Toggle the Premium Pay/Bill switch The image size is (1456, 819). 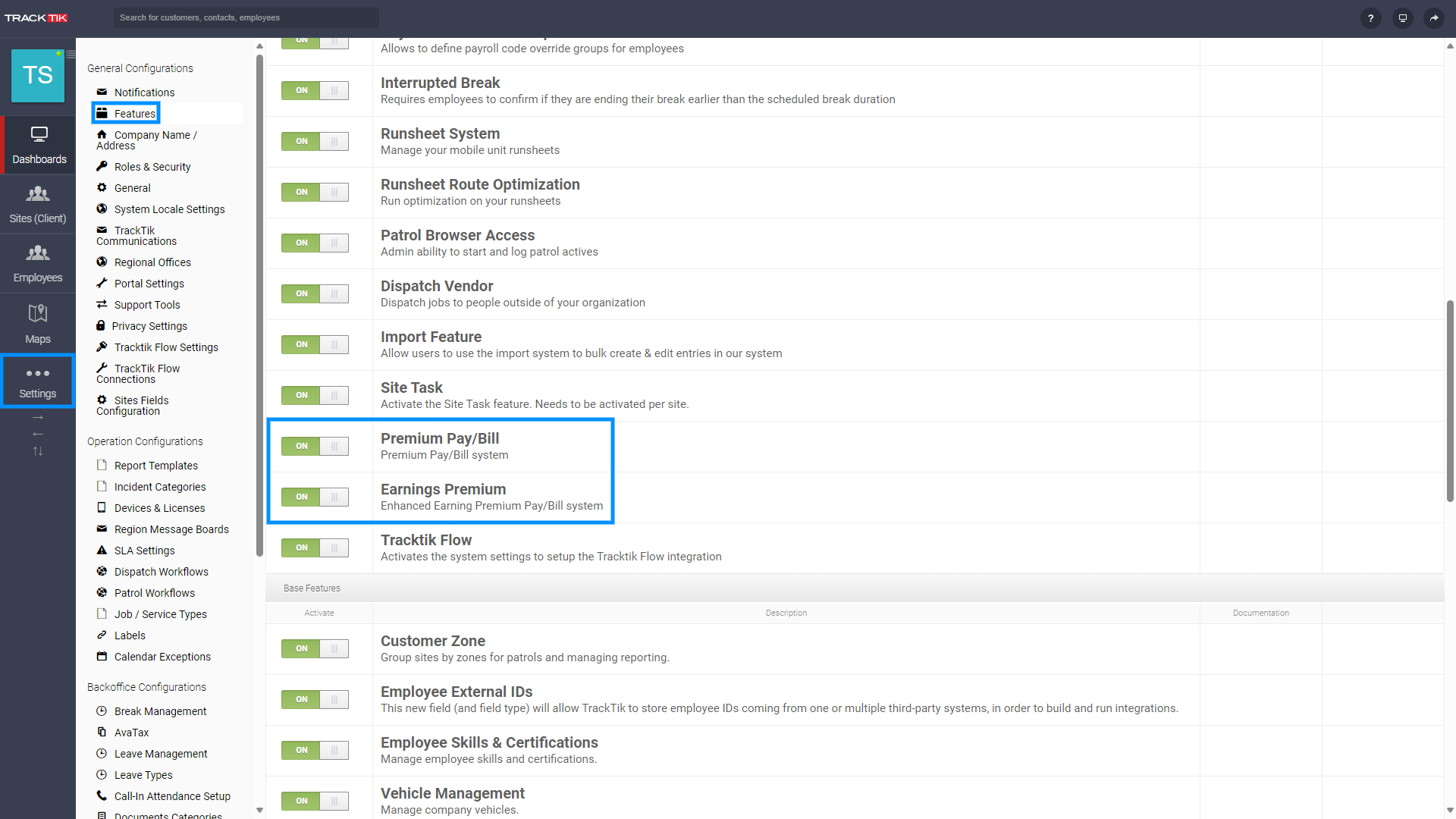click(315, 446)
